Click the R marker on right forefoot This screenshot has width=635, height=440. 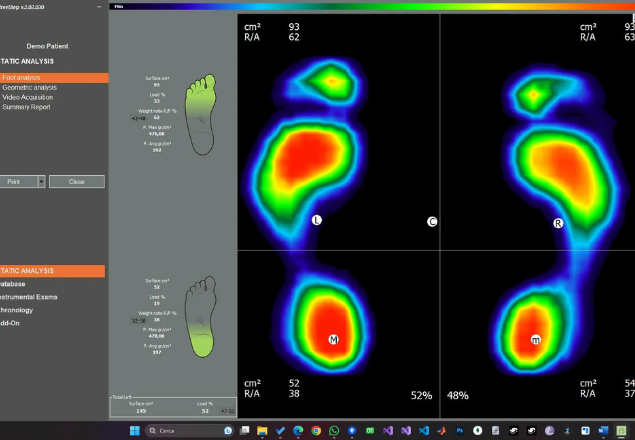coord(559,223)
